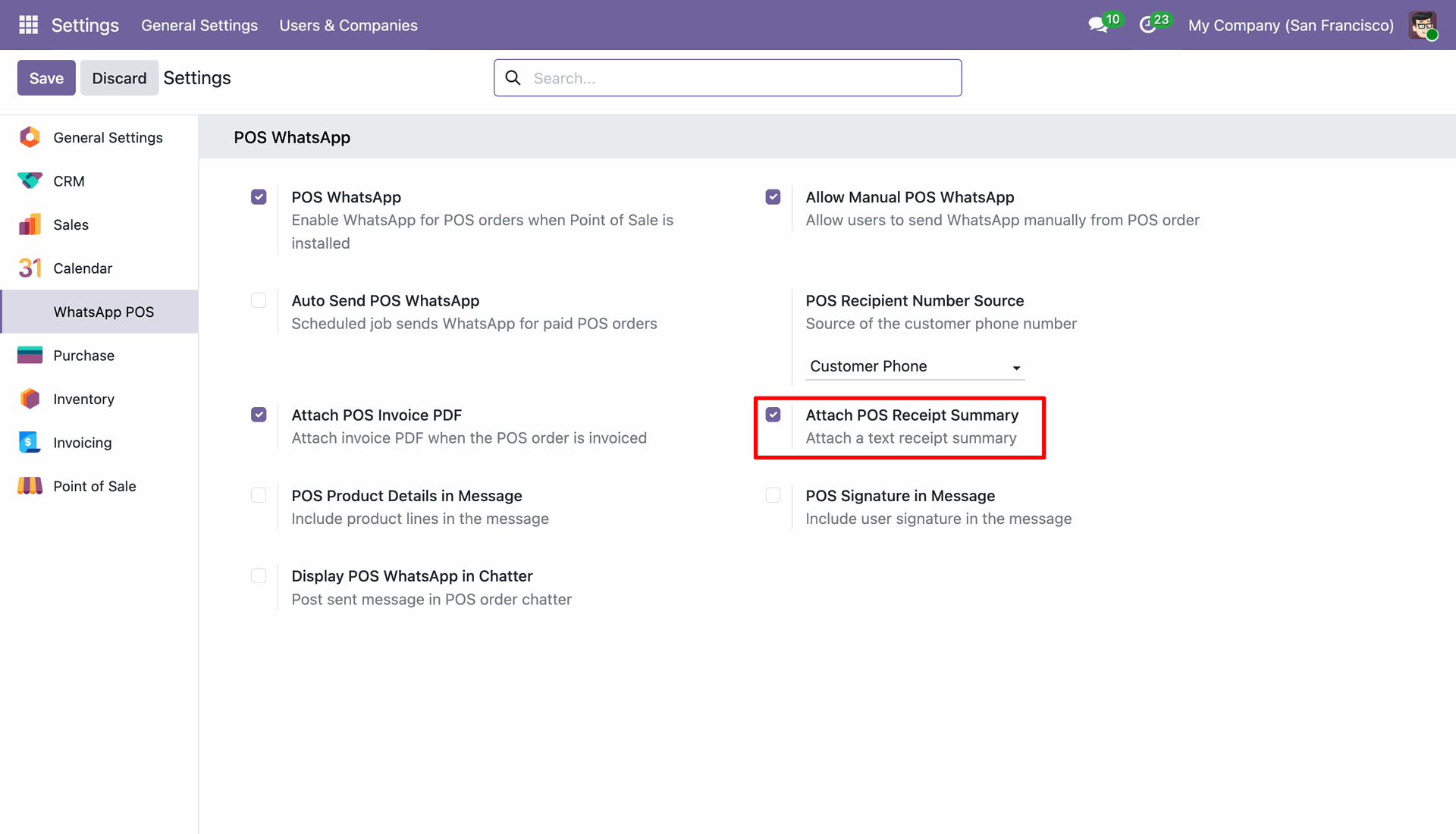Click the CRM app icon

[30, 181]
